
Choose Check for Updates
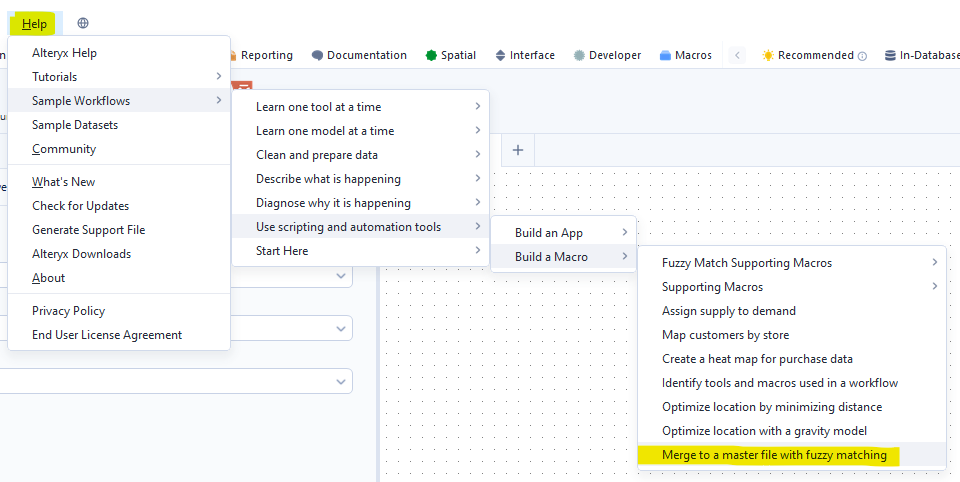(80, 206)
